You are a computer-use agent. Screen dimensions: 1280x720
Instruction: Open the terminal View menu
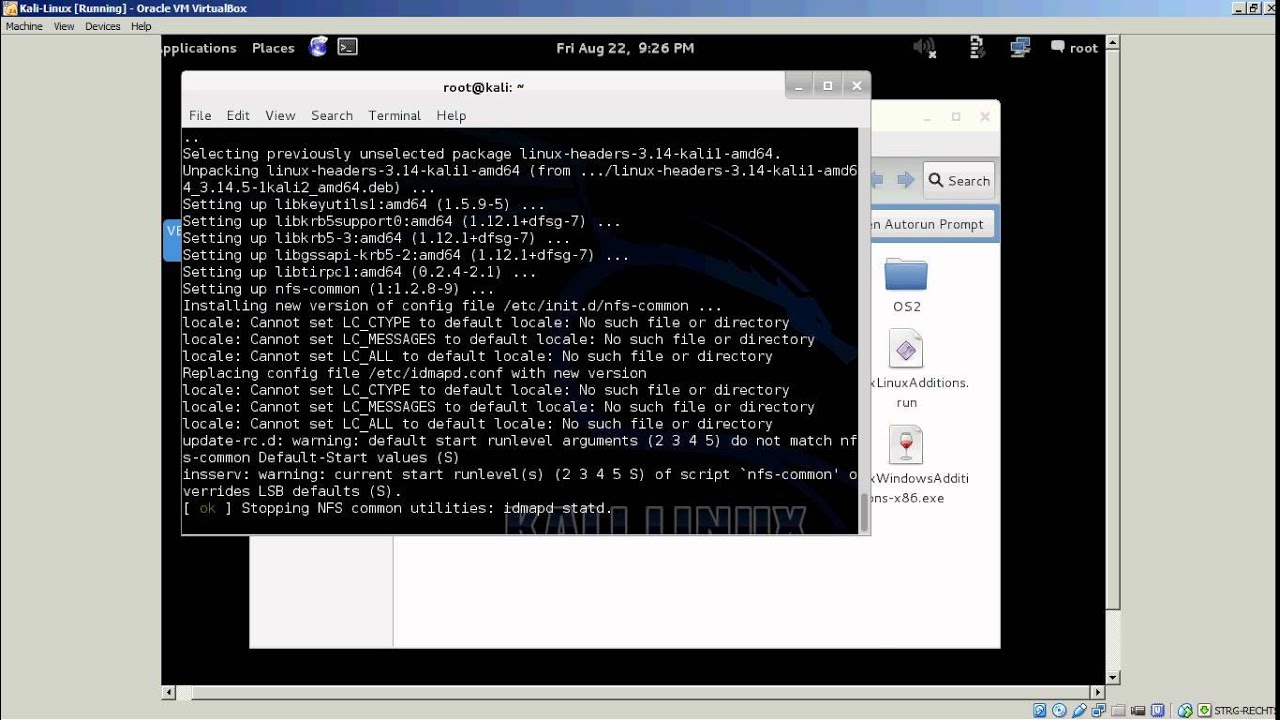click(x=280, y=115)
